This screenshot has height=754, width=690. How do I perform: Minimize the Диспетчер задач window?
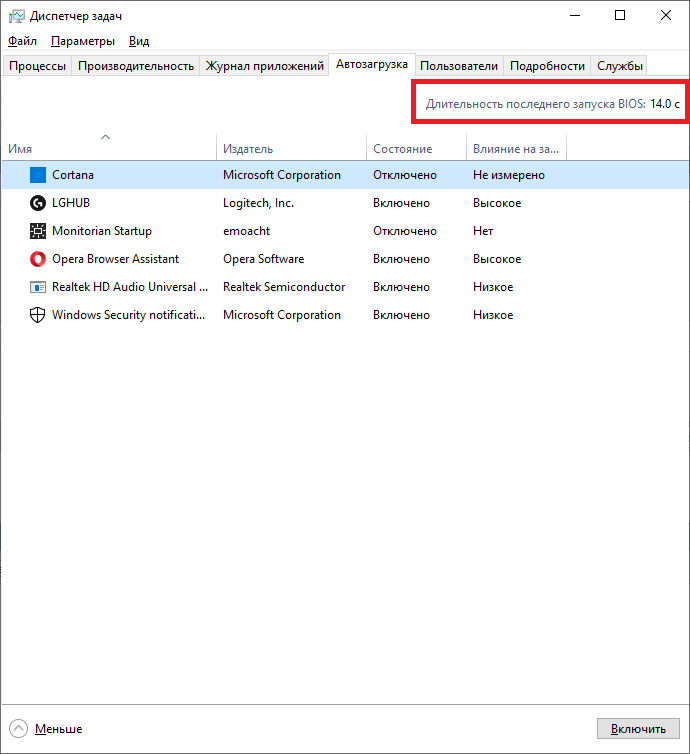(575, 15)
